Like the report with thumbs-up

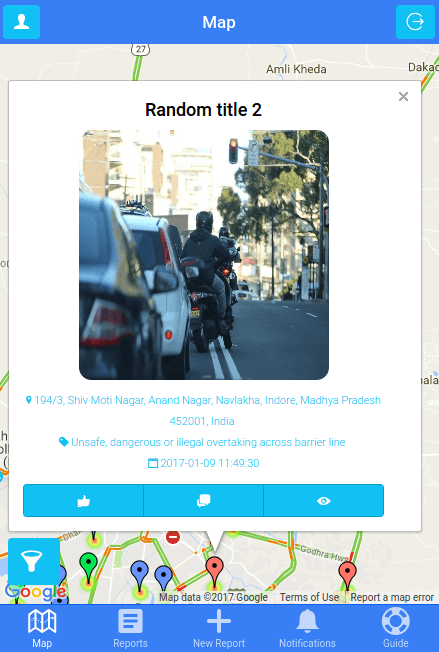pos(84,501)
